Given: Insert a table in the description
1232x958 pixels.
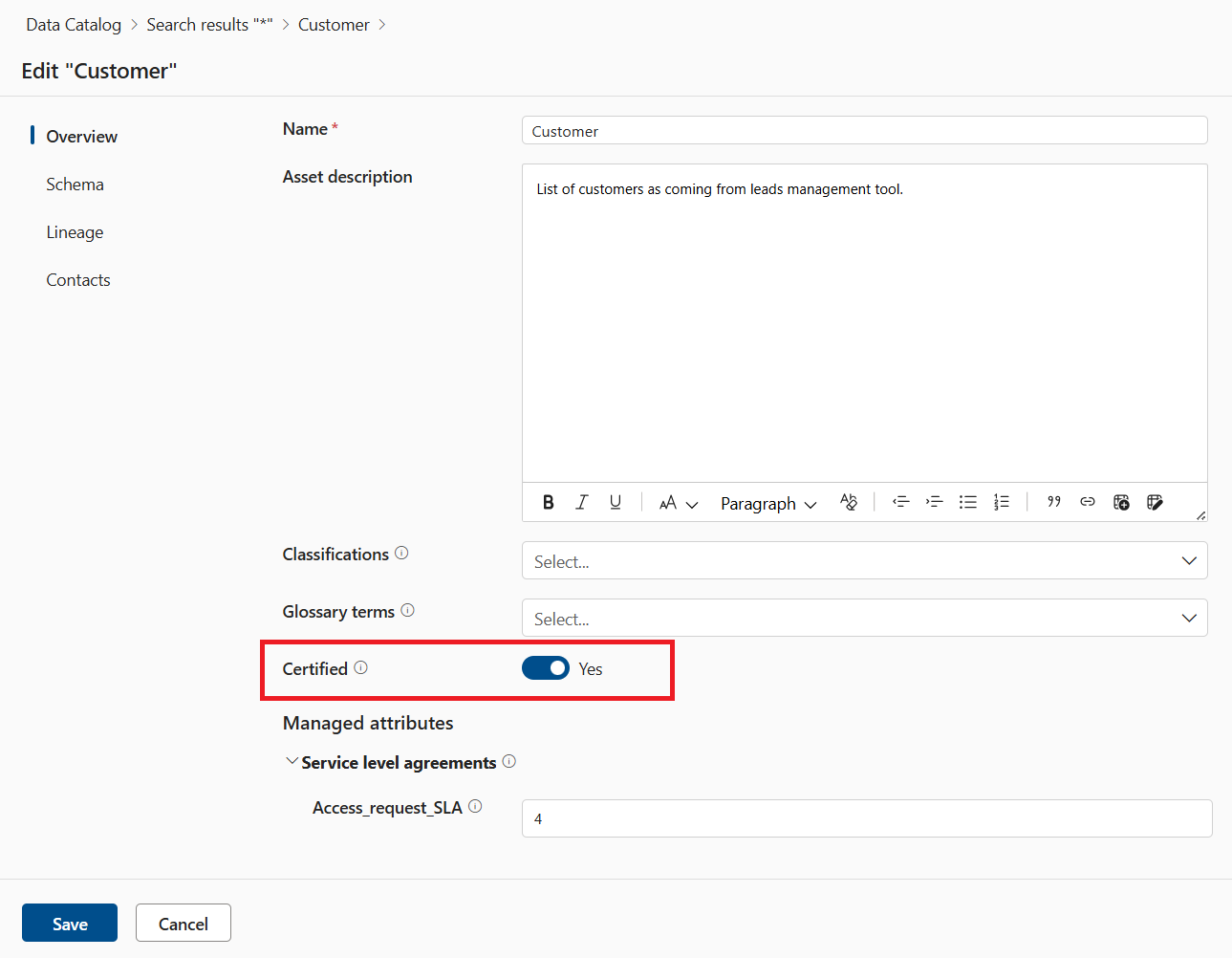Looking at the screenshot, I should [1122, 502].
